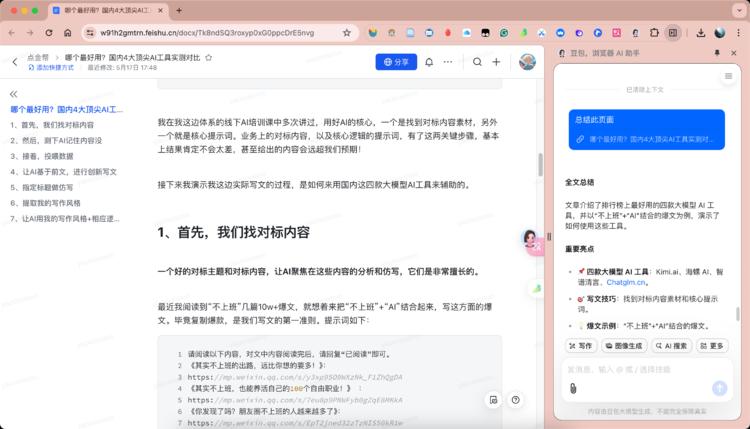Click blue 分享 share button

tap(396, 62)
